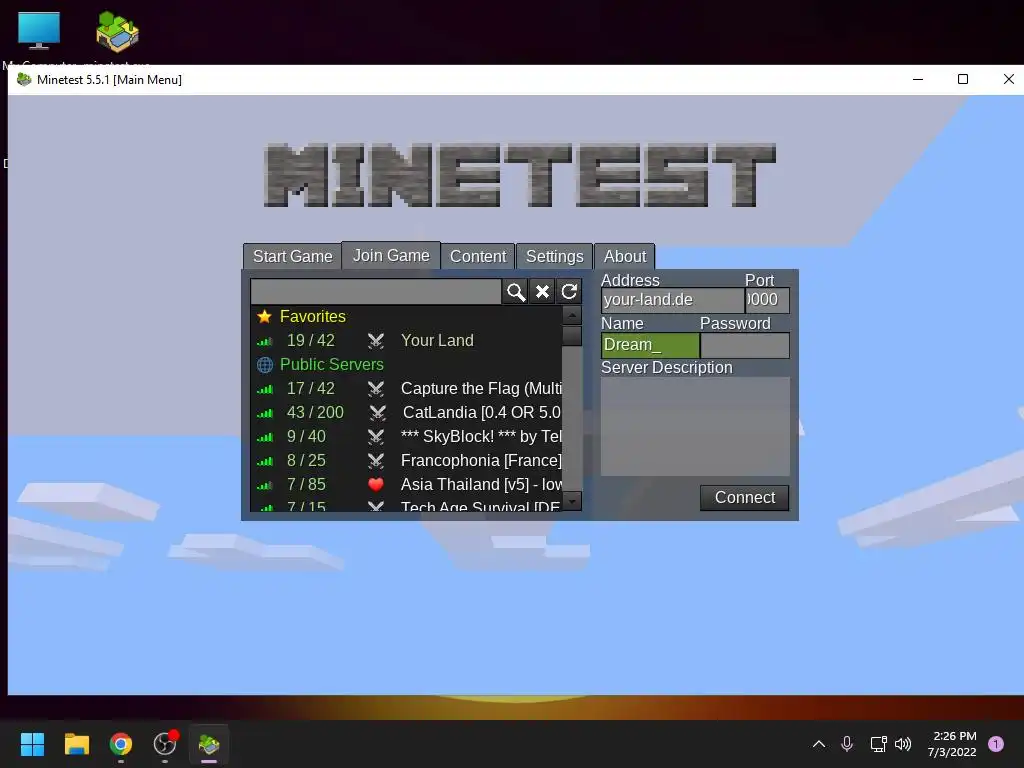Select the Tech Age Survival server
Image resolution: width=1024 pixels, height=768 pixels.
tap(406, 505)
